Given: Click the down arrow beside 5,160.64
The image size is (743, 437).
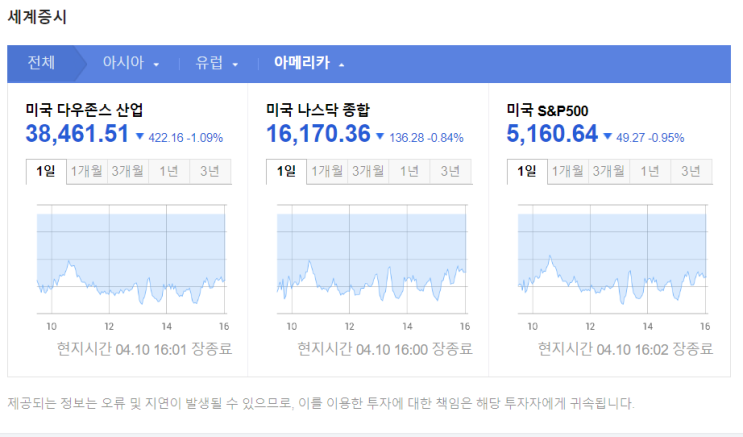Looking at the screenshot, I should 607,137.
